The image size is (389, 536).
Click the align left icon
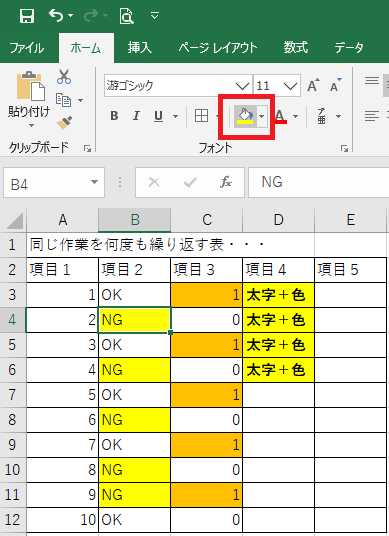(x=372, y=116)
